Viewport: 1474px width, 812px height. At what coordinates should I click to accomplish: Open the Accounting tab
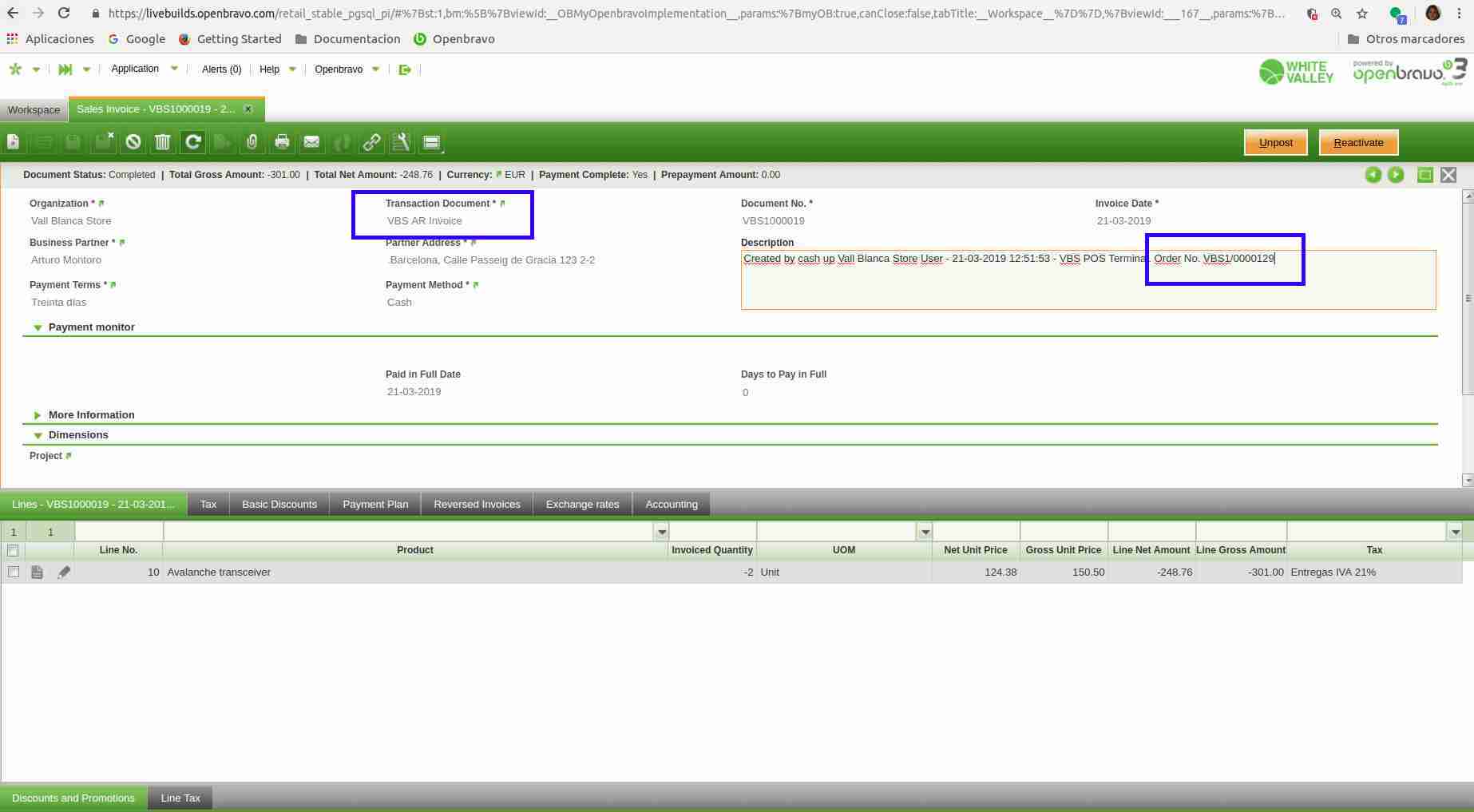coord(671,505)
